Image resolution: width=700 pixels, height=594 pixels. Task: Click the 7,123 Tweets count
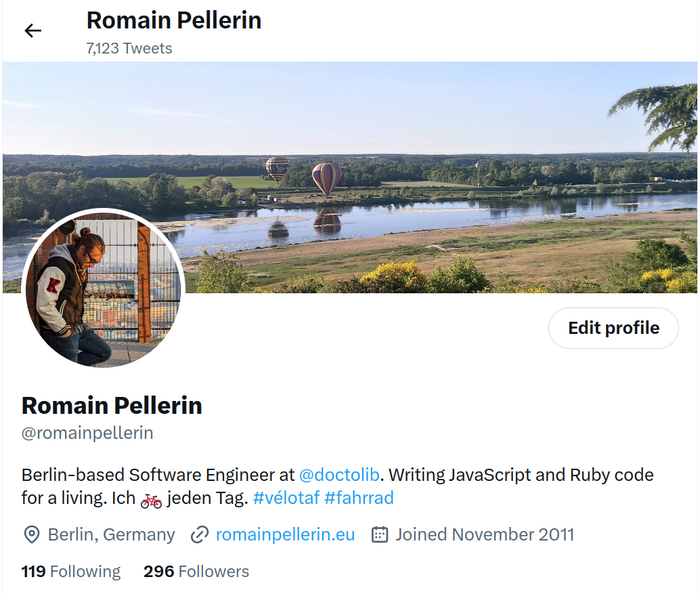(x=129, y=48)
